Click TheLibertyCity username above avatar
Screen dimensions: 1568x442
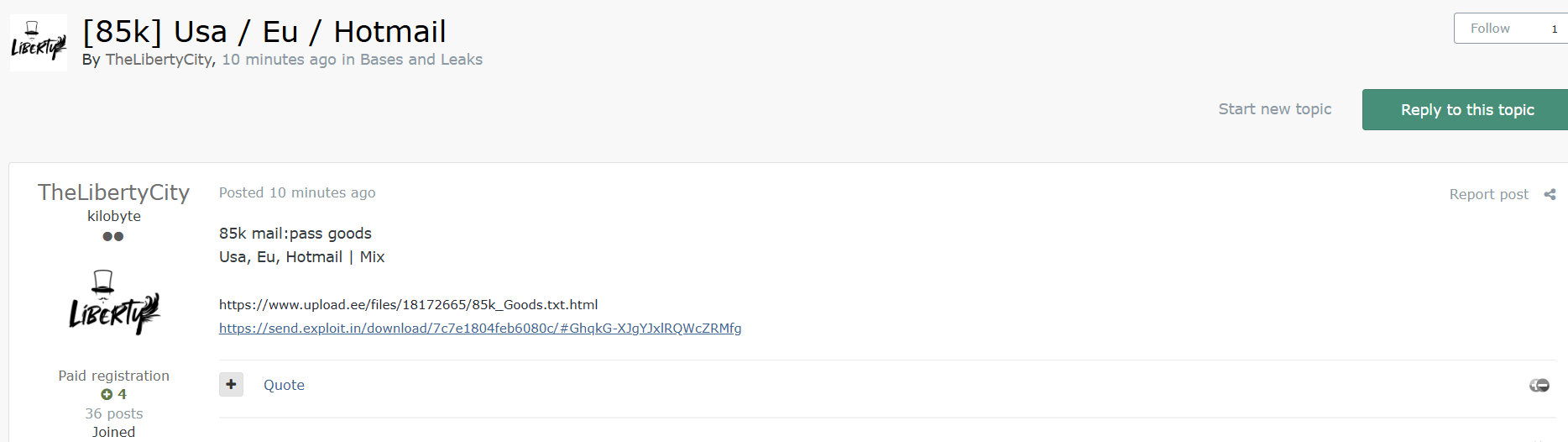(x=114, y=192)
